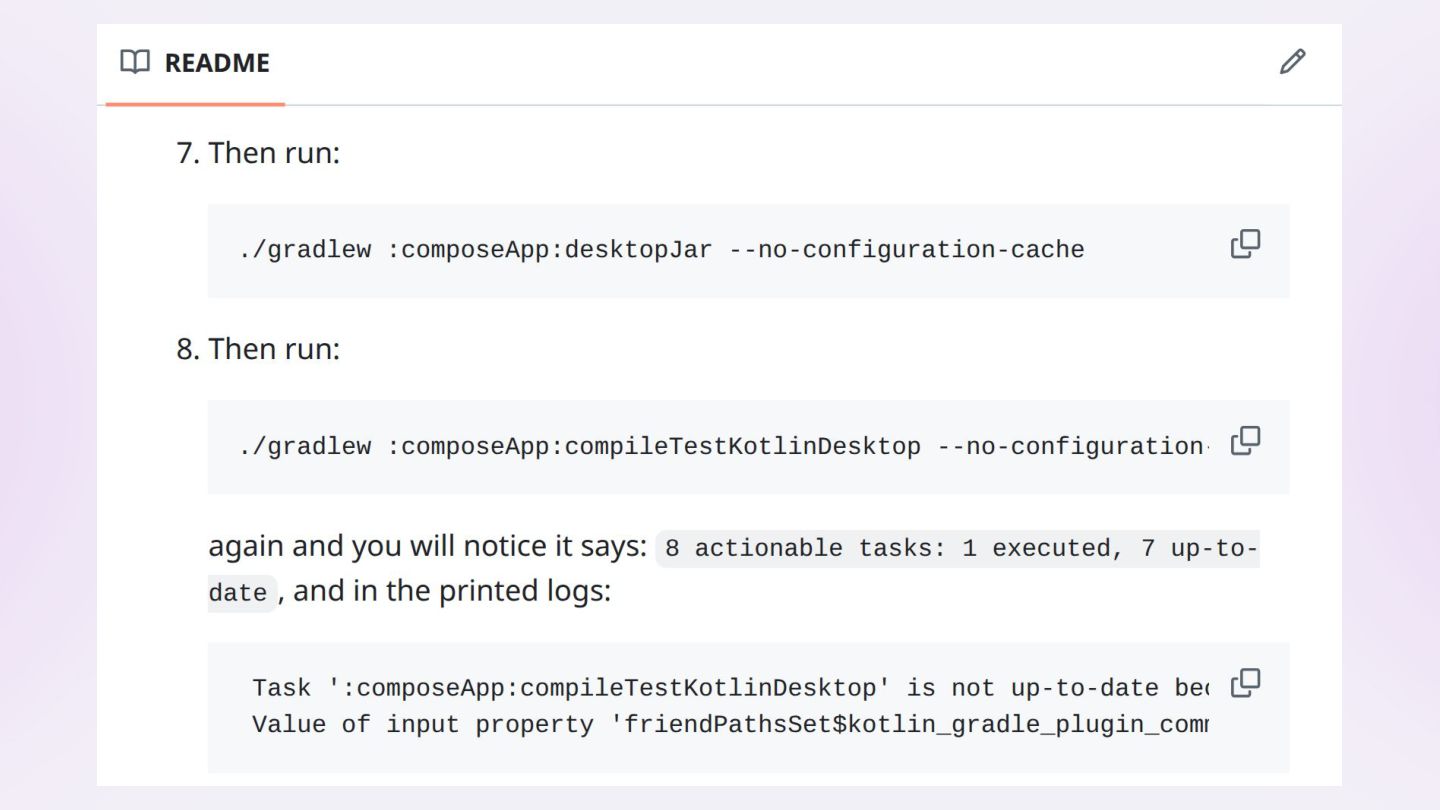The image size is (1440, 810).
Task: Open the README tab
Action: [195, 62]
